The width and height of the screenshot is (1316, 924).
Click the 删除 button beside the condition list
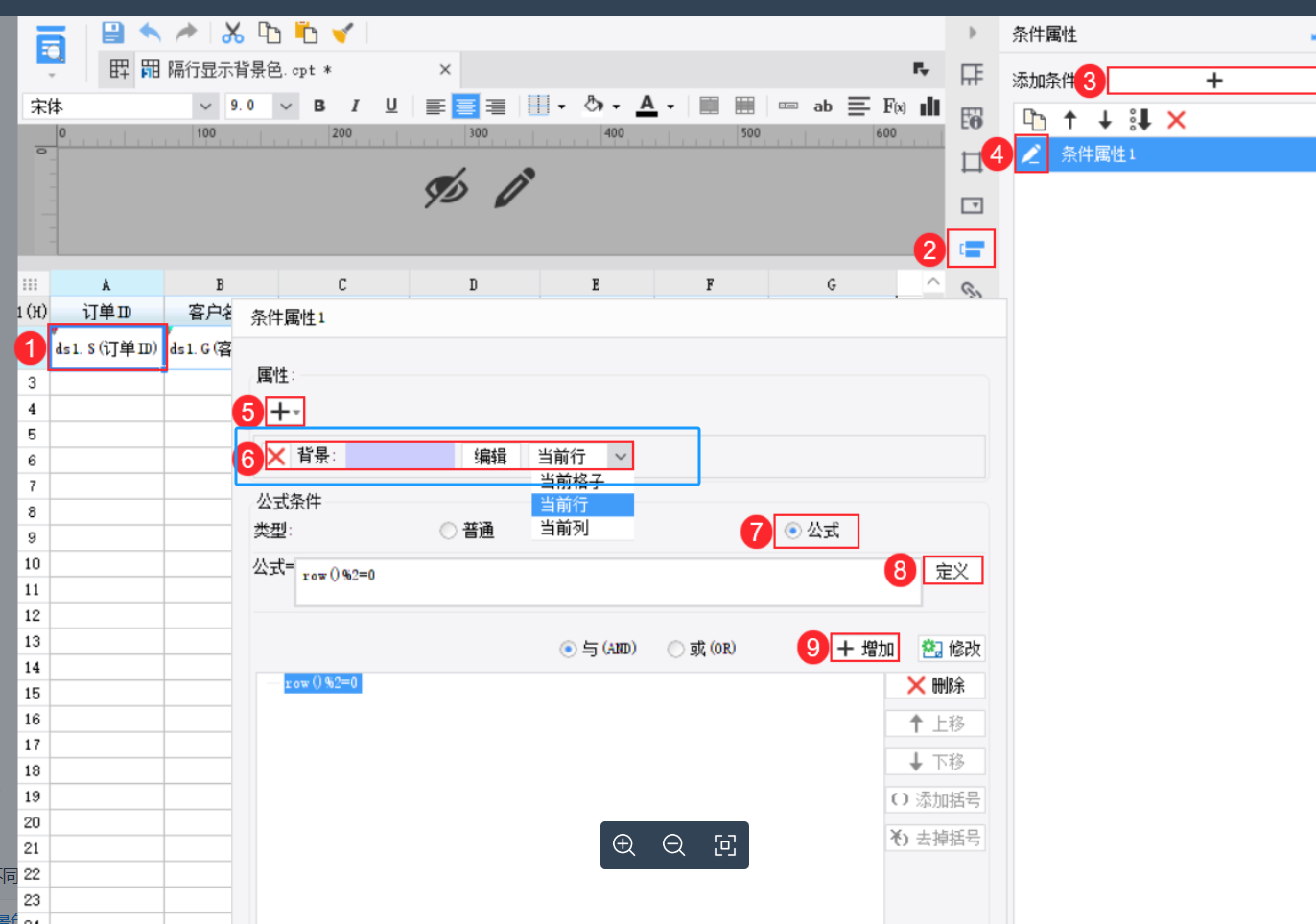point(935,686)
